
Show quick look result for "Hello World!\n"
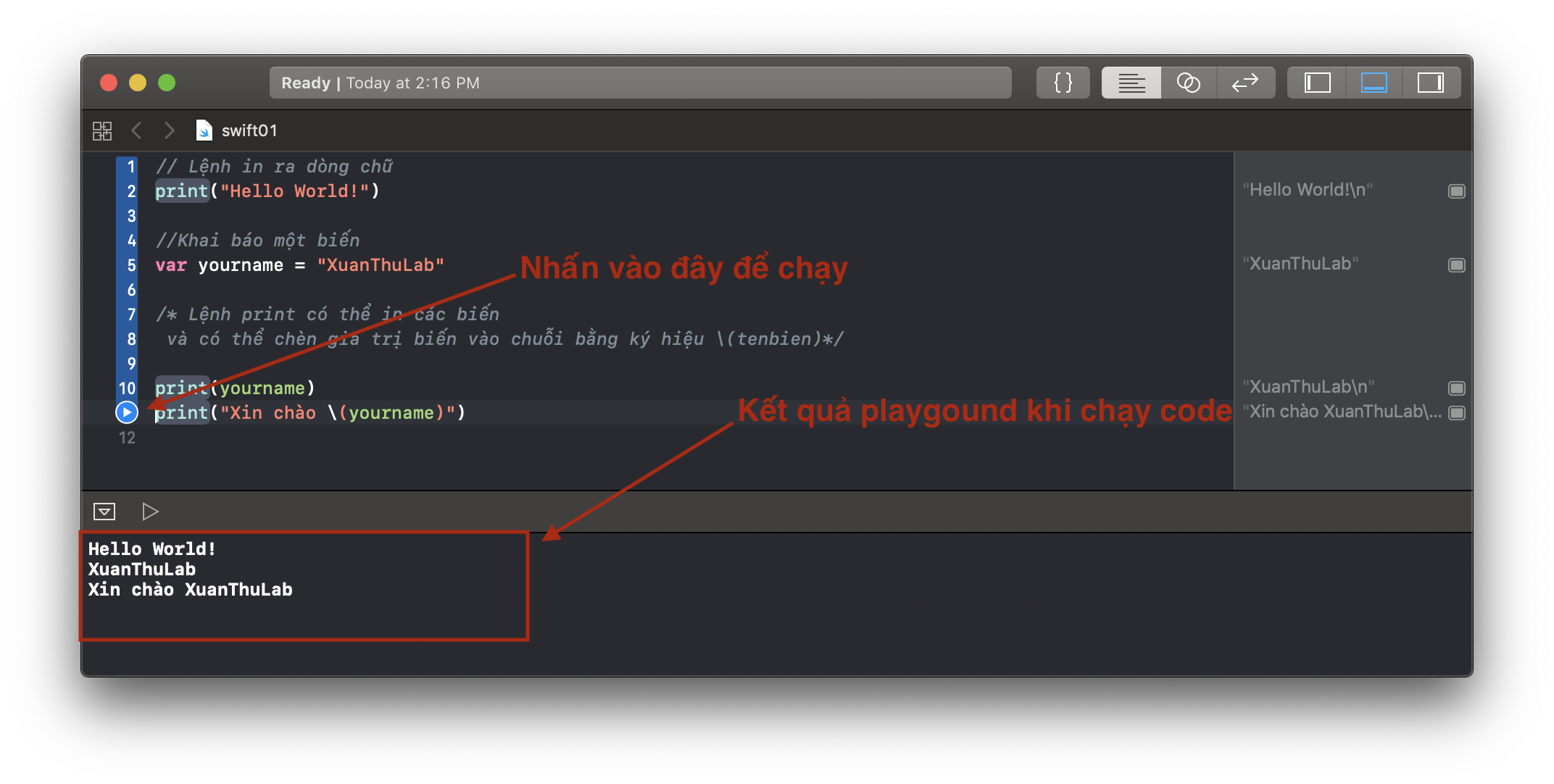tap(1456, 191)
